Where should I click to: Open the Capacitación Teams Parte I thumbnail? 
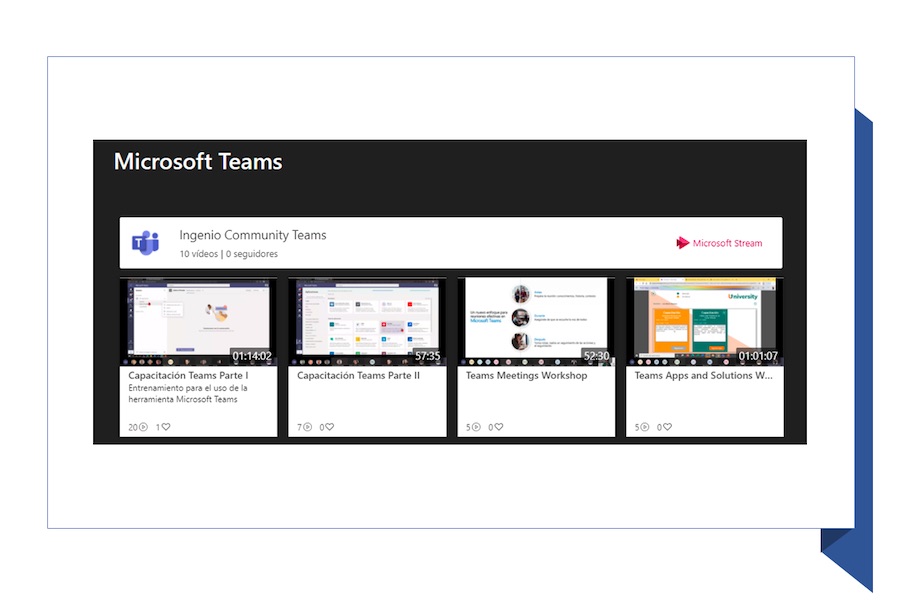coord(199,322)
